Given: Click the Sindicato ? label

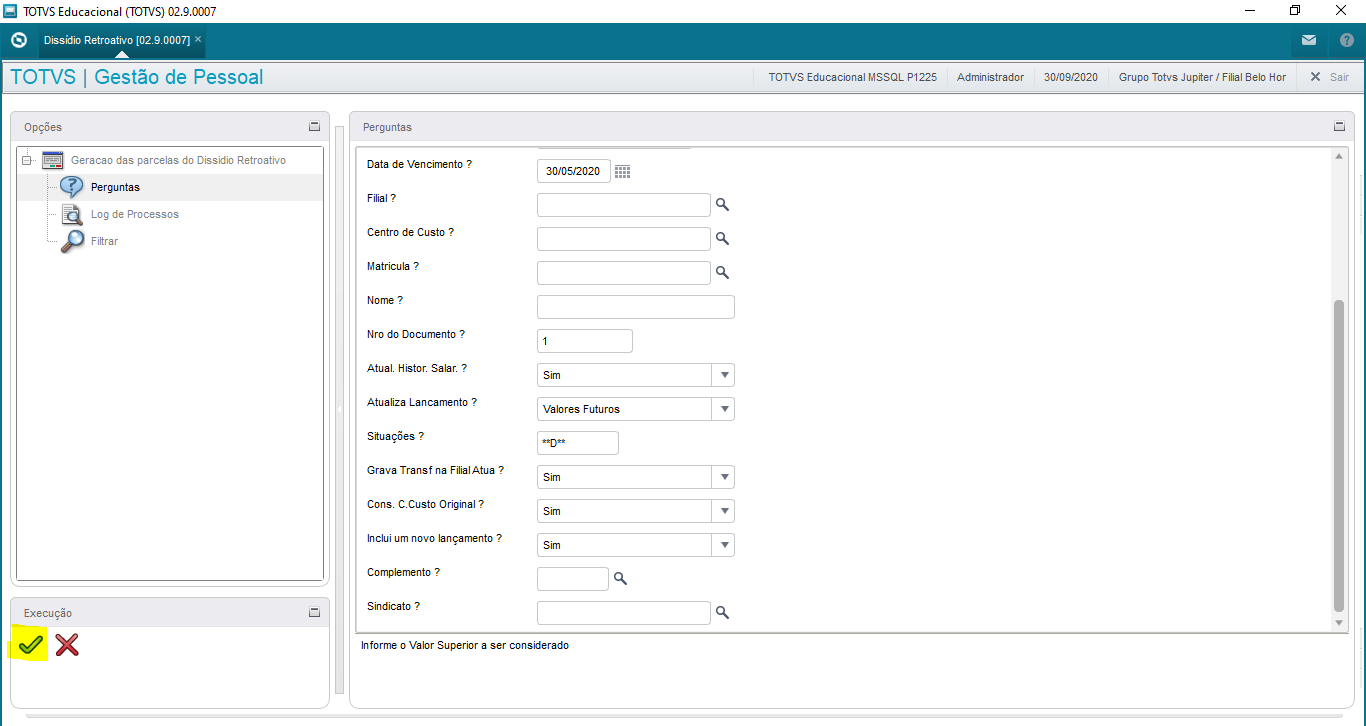Looking at the screenshot, I should [x=393, y=606].
